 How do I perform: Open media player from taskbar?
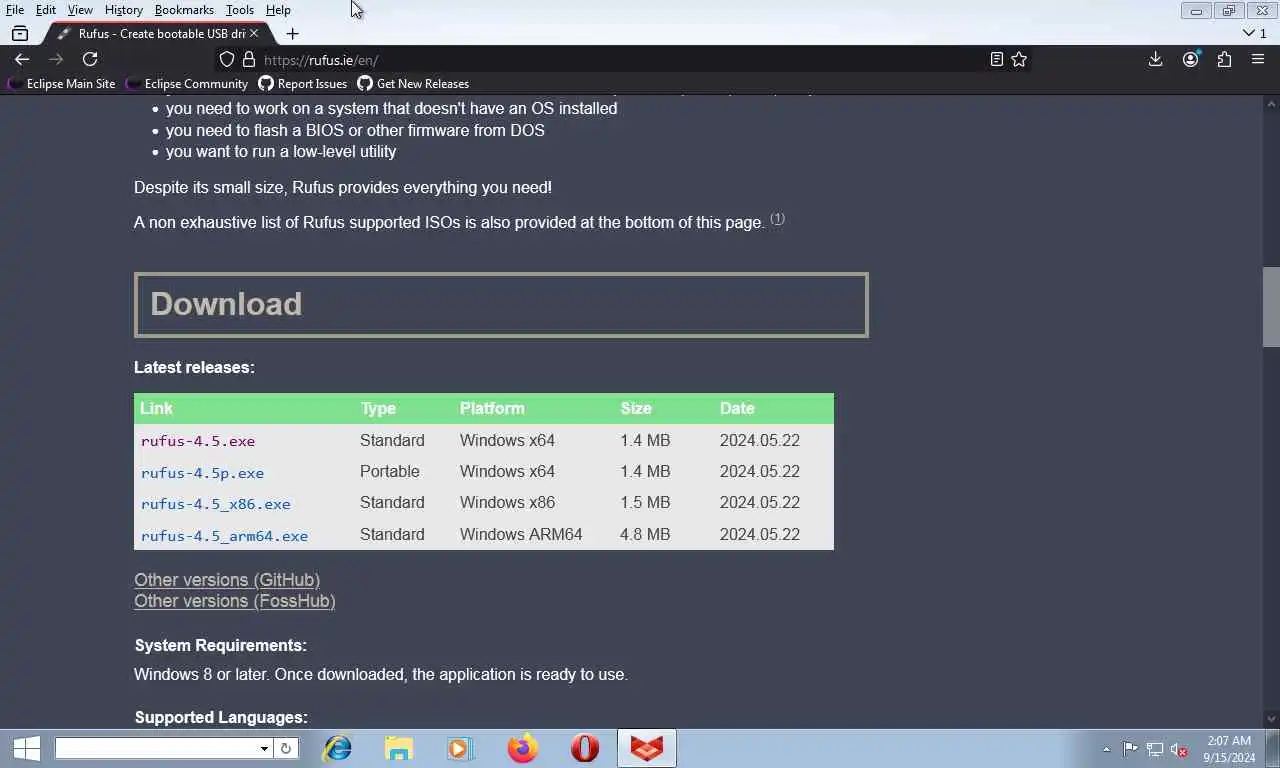pyautogui.click(x=460, y=748)
